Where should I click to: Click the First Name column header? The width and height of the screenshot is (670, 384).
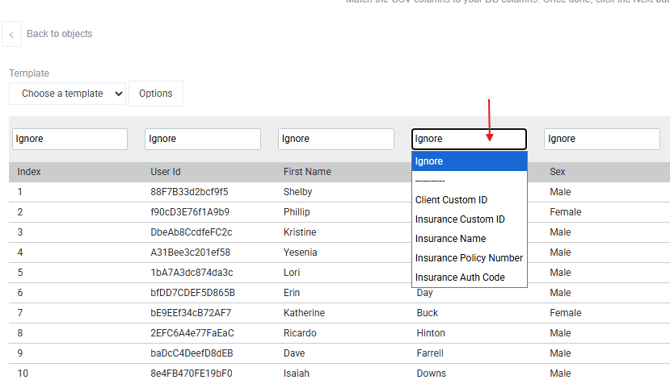(x=307, y=172)
